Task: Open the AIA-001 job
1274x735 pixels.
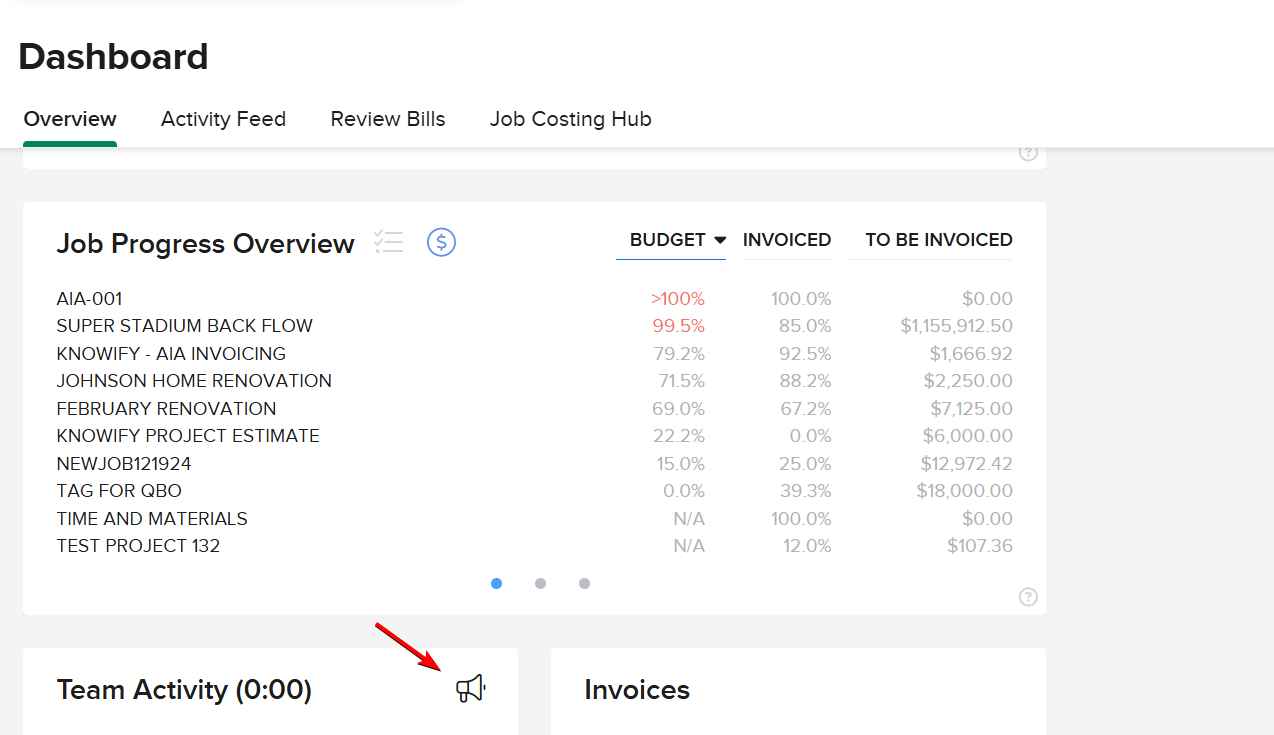Action: [88, 298]
